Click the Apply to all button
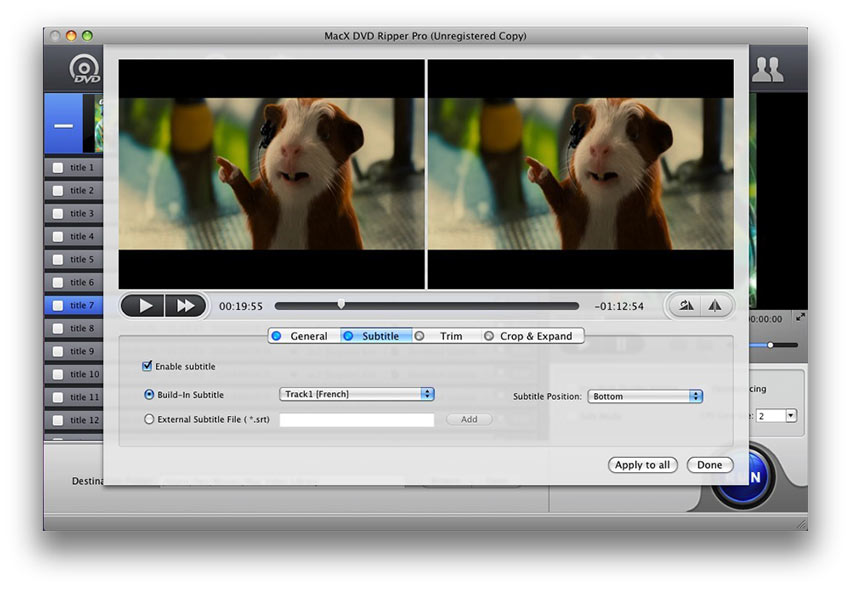 click(x=643, y=465)
